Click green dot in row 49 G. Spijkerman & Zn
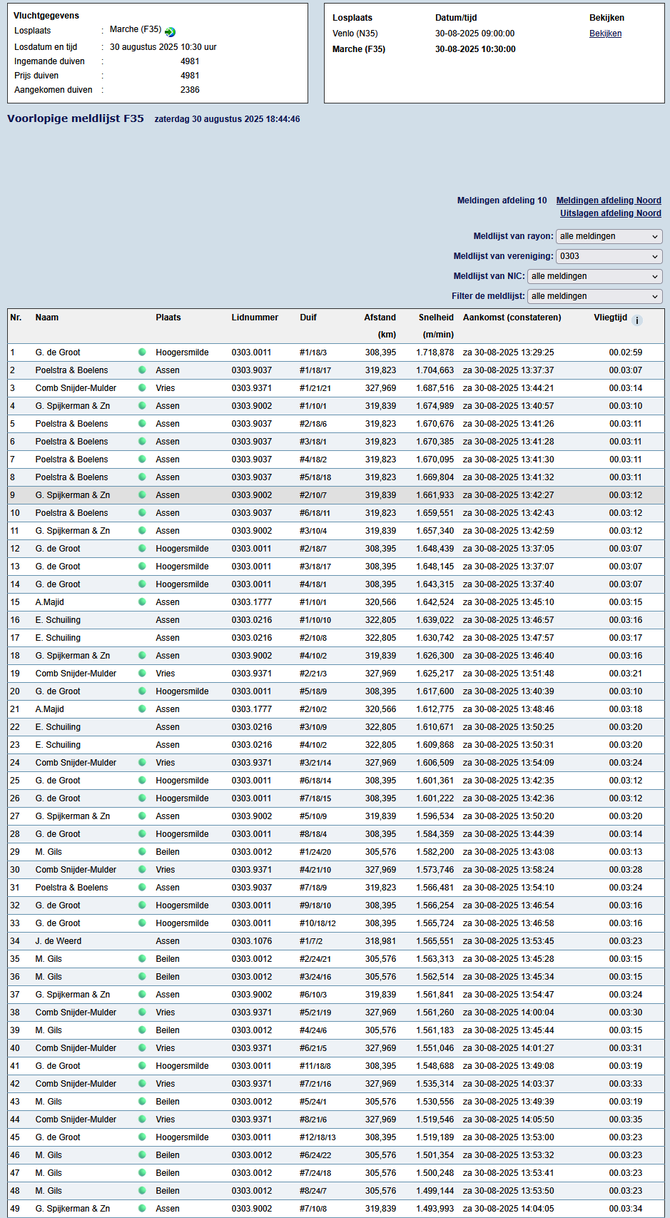 pos(142,1209)
